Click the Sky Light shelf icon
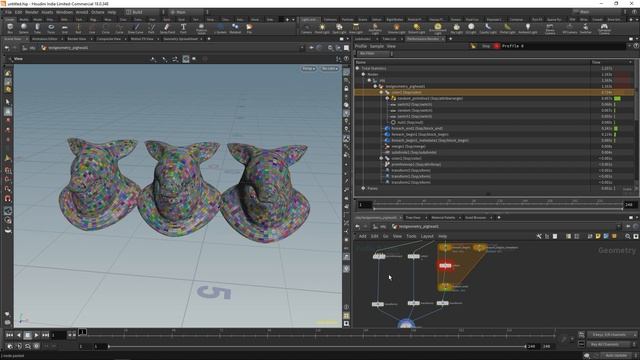The width and height of the screenshot is (640, 360). tap(456, 28)
